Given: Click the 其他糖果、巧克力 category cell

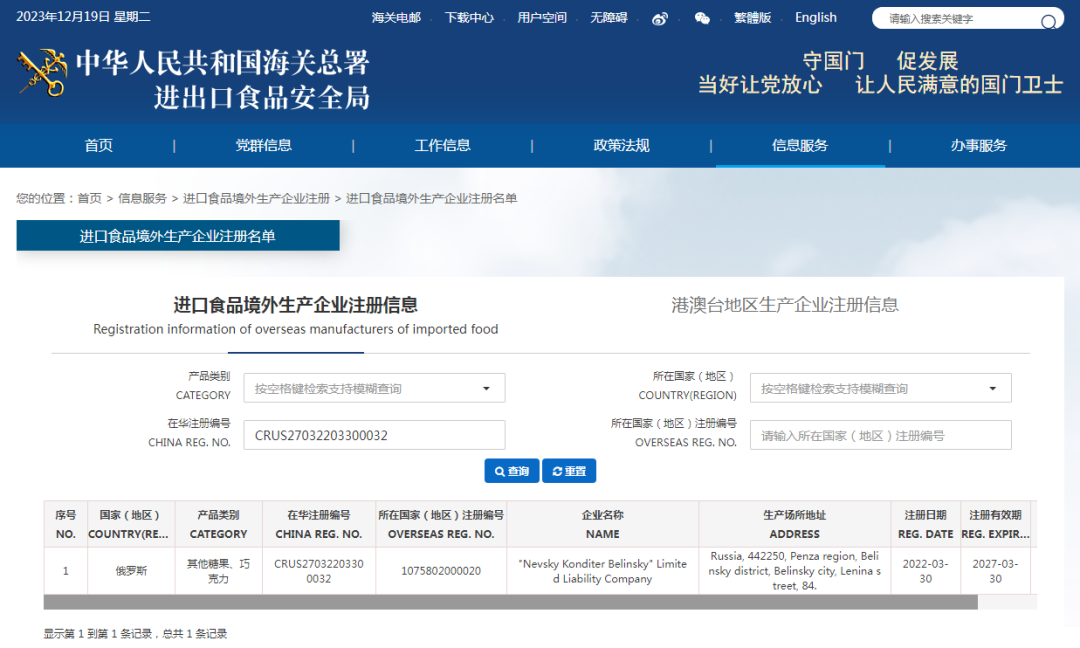Looking at the screenshot, I should click(x=218, y=571).
